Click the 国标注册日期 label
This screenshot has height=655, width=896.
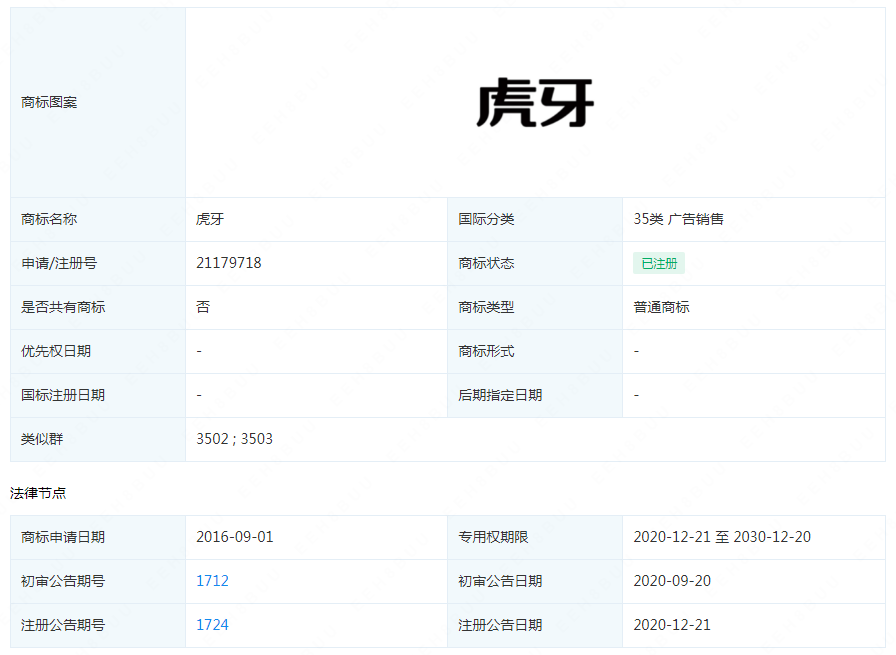pos(63,395)
